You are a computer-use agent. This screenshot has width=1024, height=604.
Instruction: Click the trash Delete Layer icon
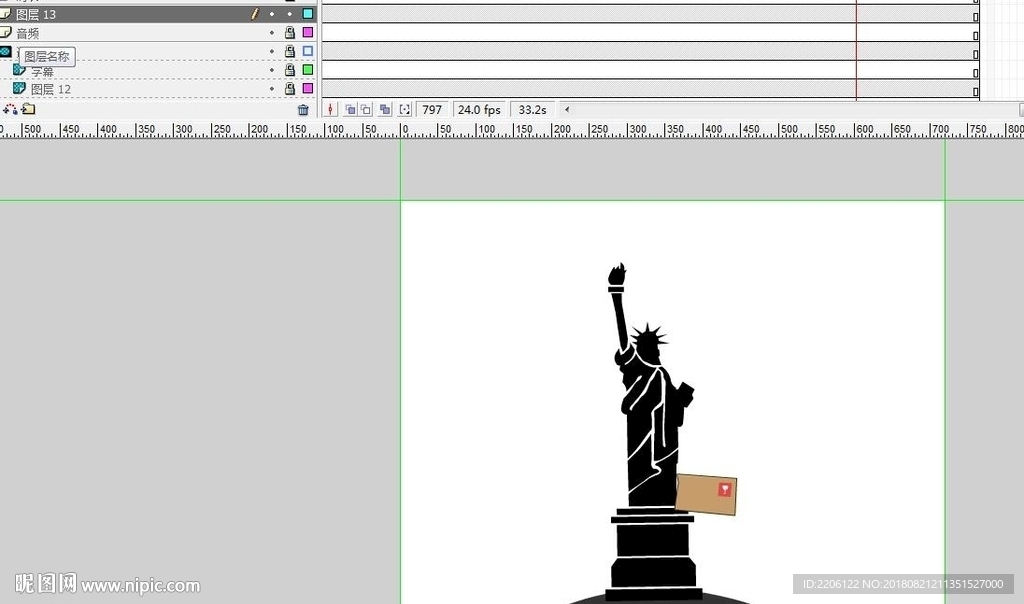(x=303, y=110)
